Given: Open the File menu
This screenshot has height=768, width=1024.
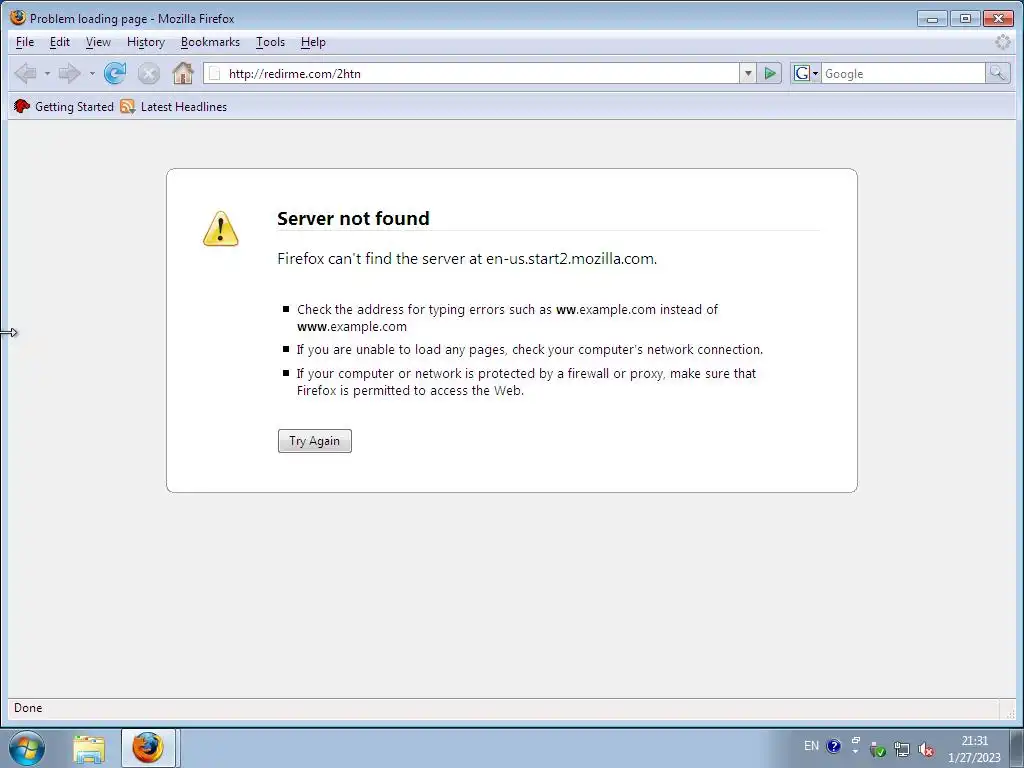Looking at the screenshot, I should pos(25,42).
